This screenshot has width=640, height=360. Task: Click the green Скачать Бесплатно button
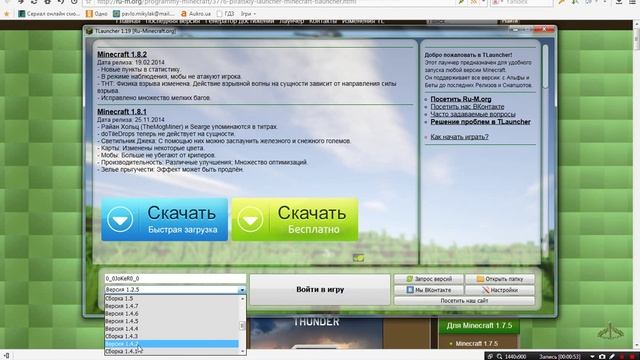(x=295, y=220)
